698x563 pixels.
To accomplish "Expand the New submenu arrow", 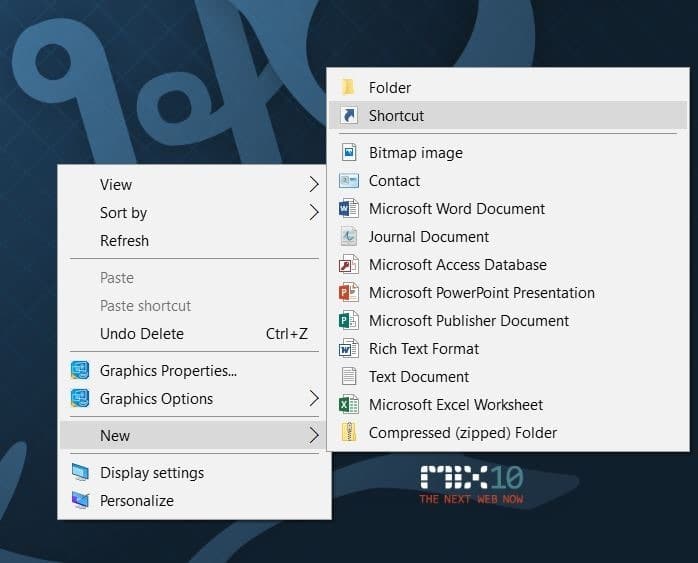I will [314, 435].
